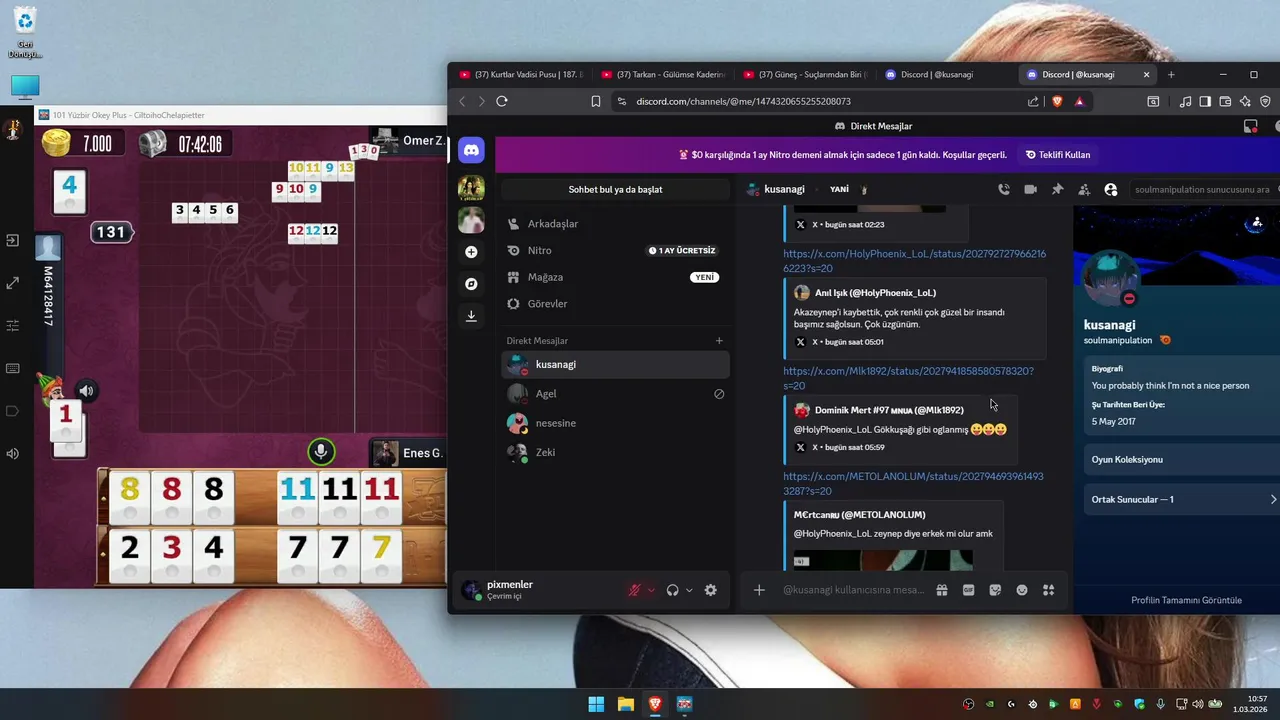Switch to Güneş Suçlarımdan Biri tab
The image size is (1280, 720).
click(x=804, y=74)
